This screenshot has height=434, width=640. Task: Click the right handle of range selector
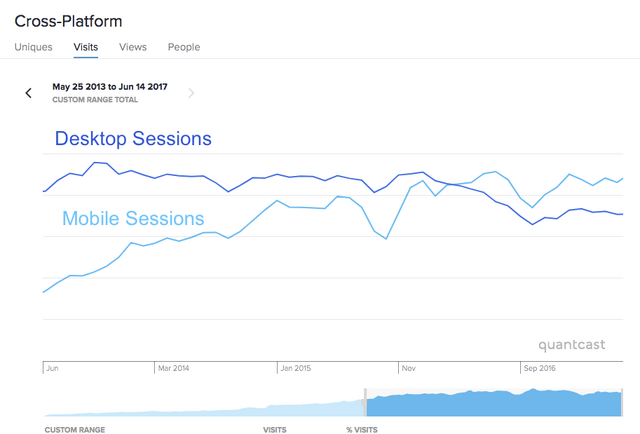pyautogui.click(x=622, y=403)
